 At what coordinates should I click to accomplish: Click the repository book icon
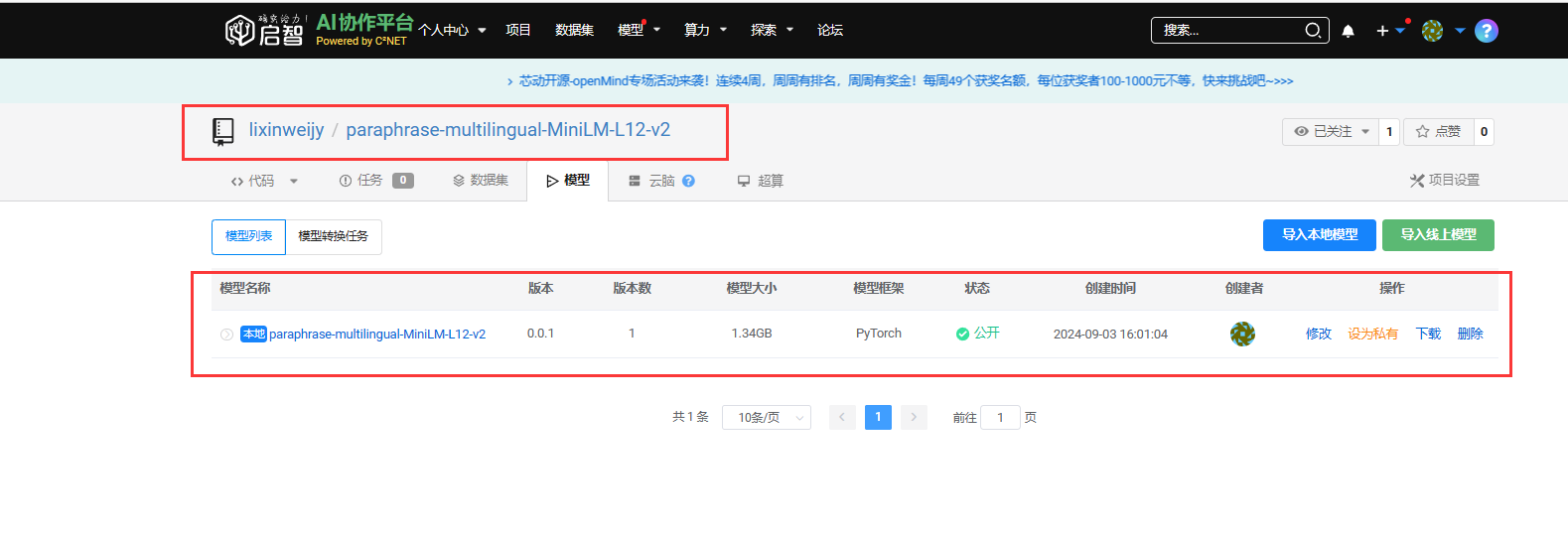(x=223, y=131)
